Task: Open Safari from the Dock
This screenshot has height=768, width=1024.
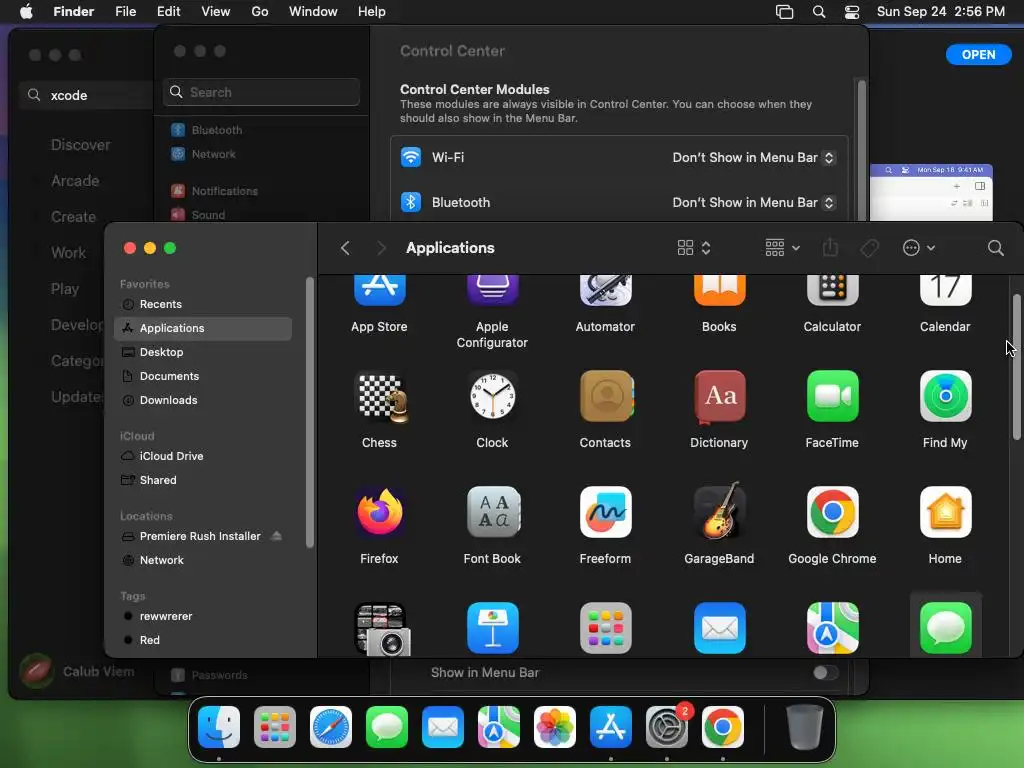Action: coord(330,727)
